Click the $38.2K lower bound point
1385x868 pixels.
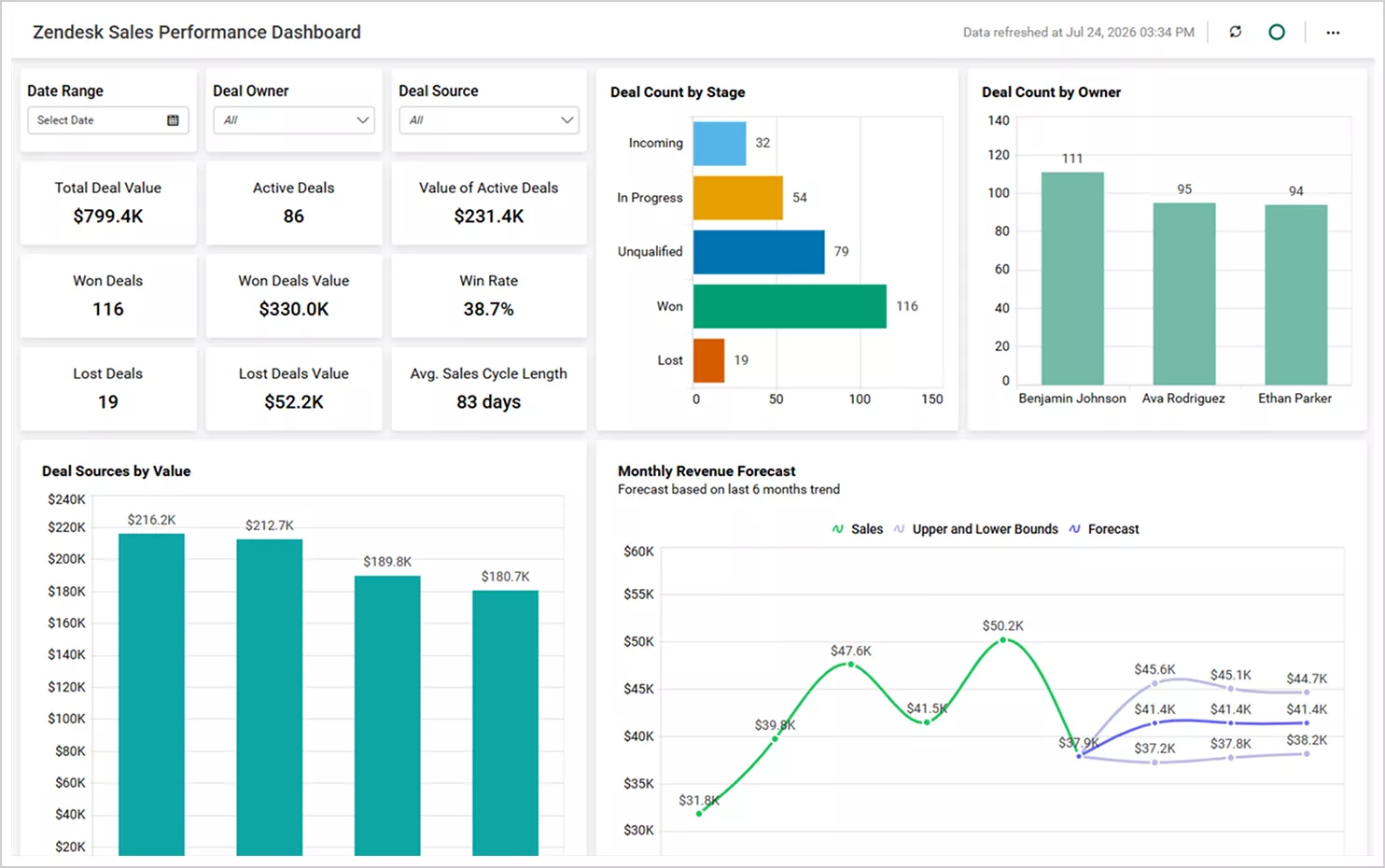1307,753
